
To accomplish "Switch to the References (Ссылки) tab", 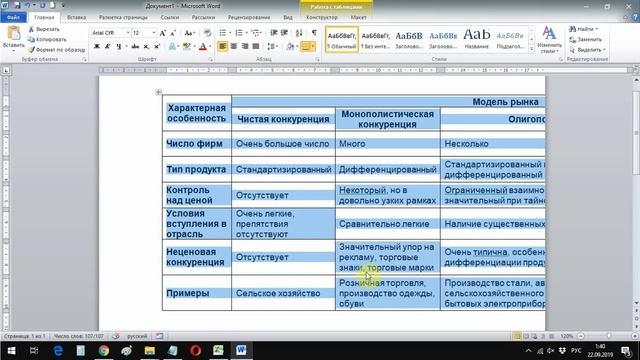I will [x=170, y=18].
